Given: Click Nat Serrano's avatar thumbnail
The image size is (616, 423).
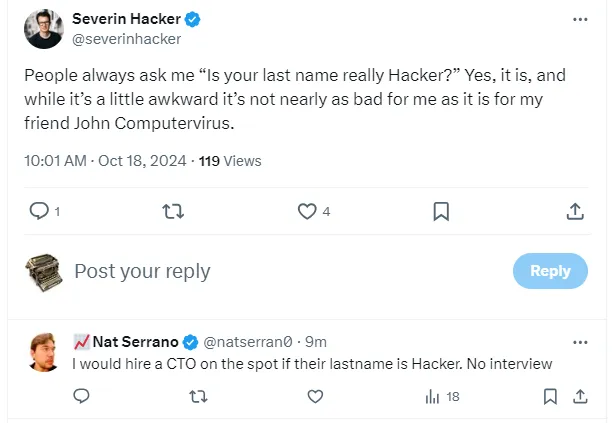Looking at the screenshot, I should point(43,352).
